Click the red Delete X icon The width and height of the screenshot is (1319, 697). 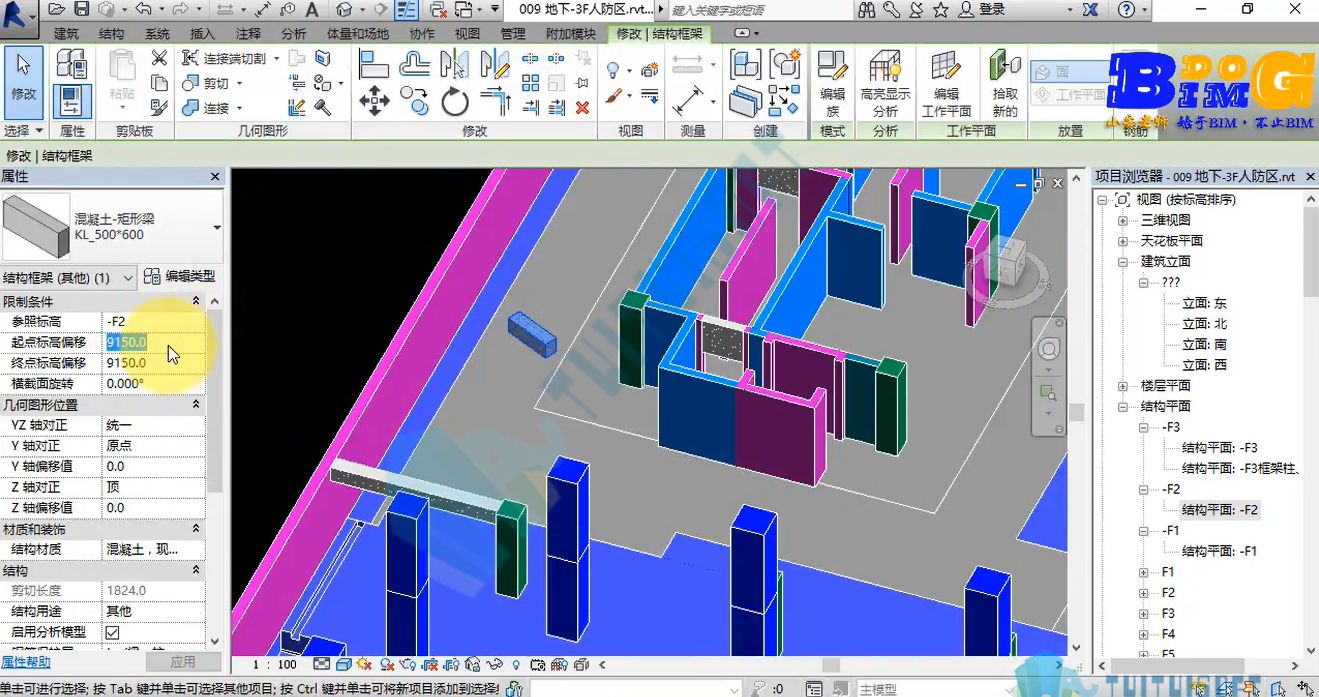tap(582, 107)
